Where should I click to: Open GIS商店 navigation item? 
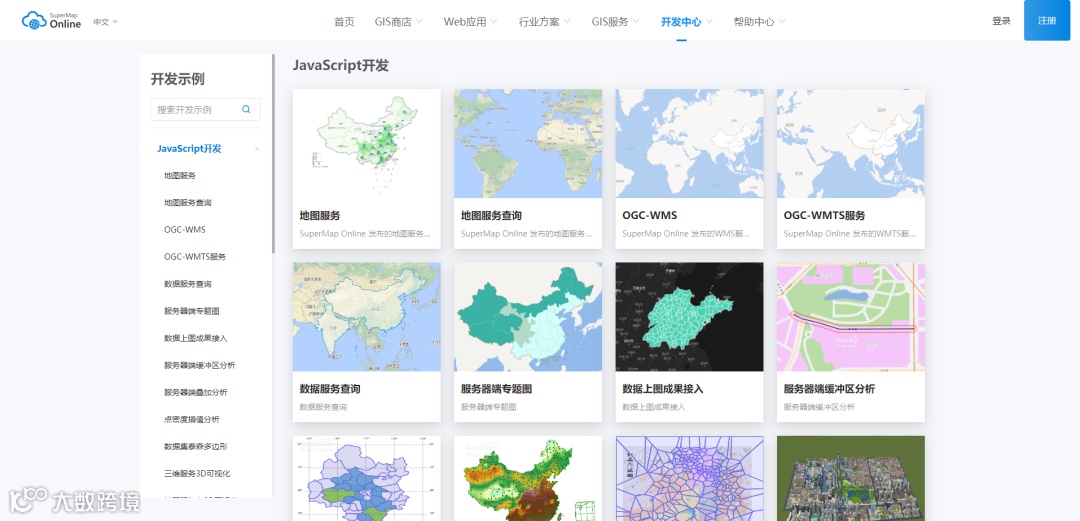[x=393, y=21]
